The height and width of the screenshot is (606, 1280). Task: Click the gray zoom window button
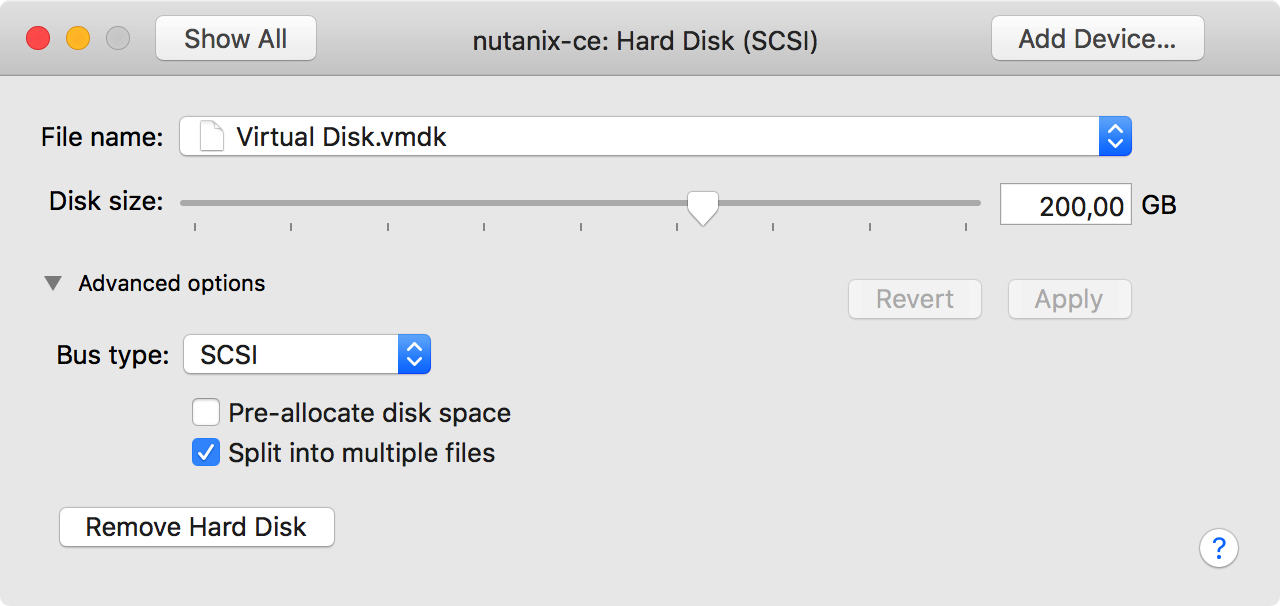118,39
